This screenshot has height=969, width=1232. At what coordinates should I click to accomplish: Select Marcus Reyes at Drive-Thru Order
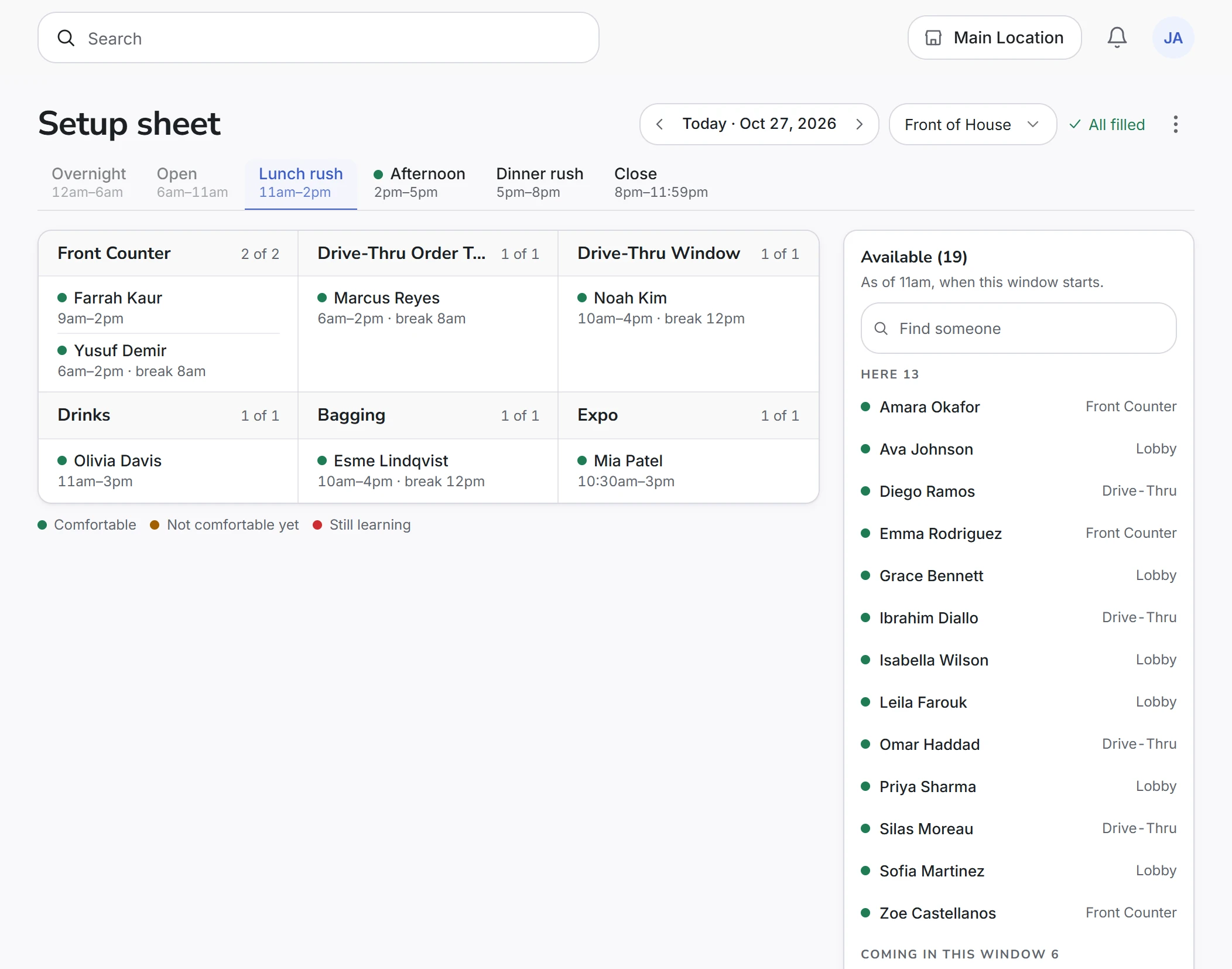(x=428, y=308)
